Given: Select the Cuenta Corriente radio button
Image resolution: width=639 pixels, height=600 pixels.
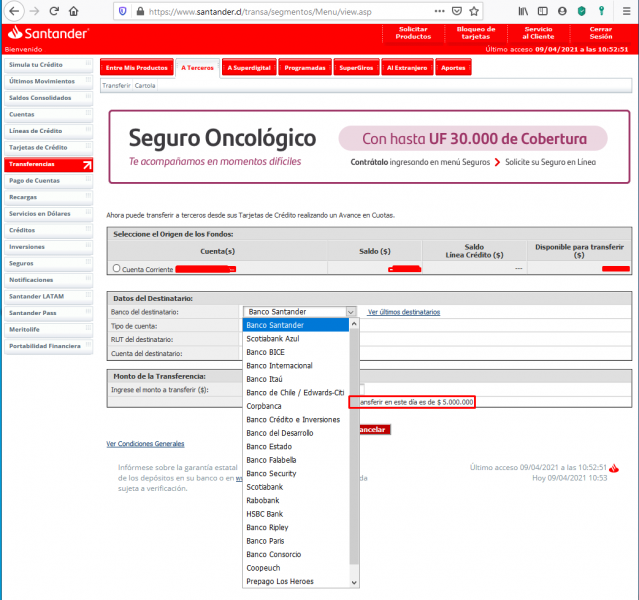Looking at the screenshot, I should [x=117, y=268].
